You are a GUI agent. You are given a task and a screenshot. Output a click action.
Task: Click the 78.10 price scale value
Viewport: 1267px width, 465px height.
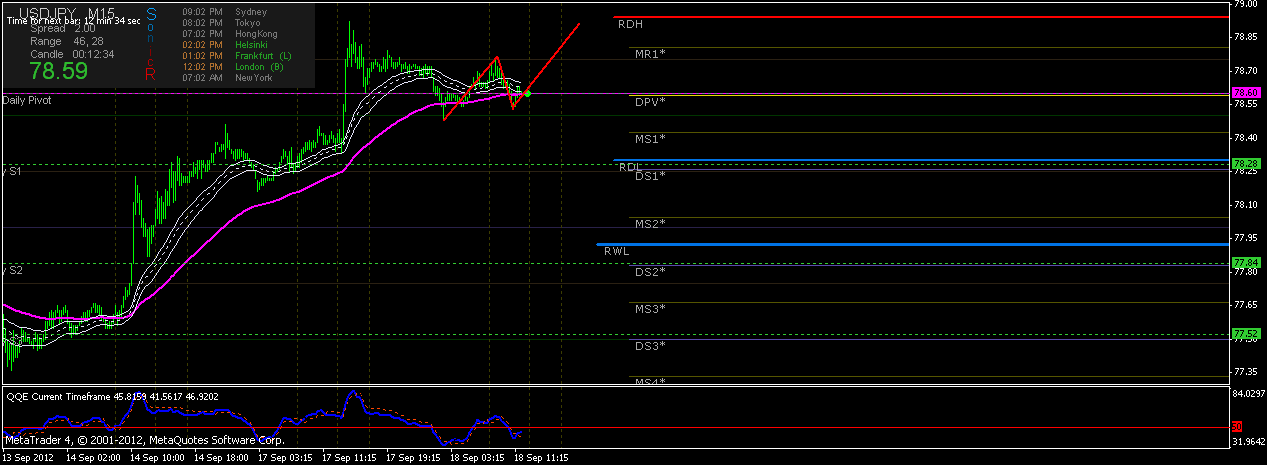coord(1246,204)
